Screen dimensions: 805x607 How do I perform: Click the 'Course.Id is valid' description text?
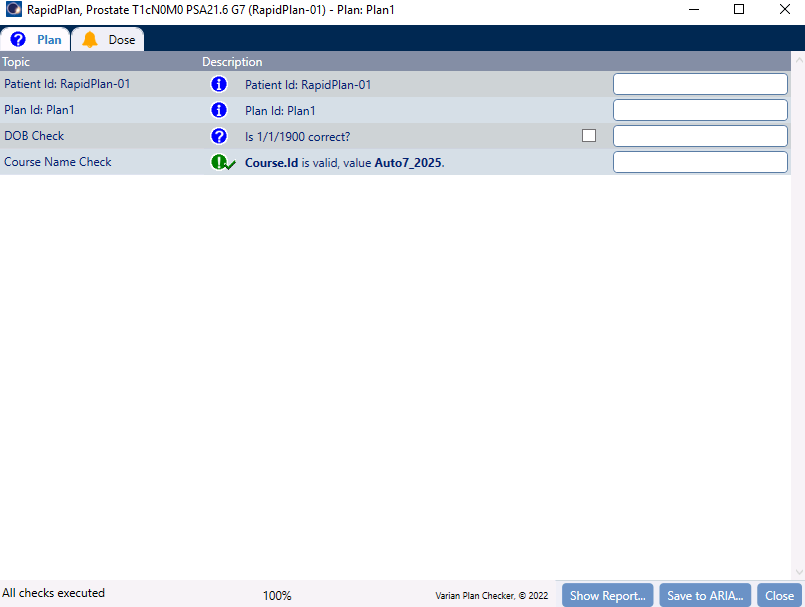tap(344, 163)
